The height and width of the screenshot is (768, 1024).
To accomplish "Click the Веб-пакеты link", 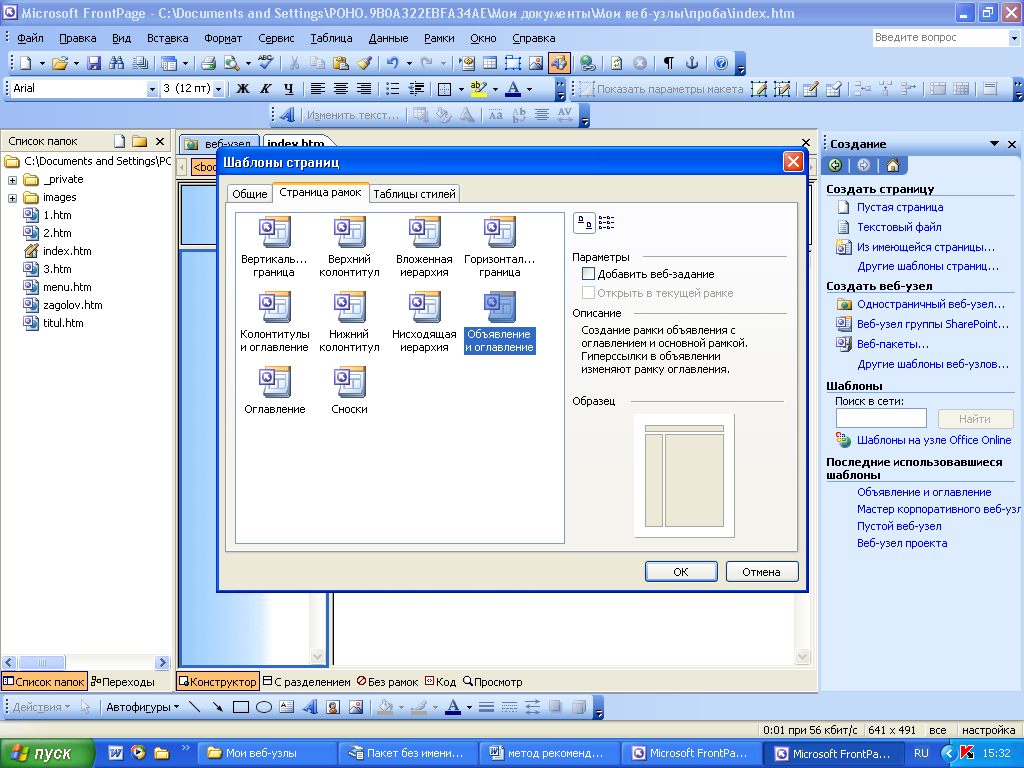I will point(893,344).
